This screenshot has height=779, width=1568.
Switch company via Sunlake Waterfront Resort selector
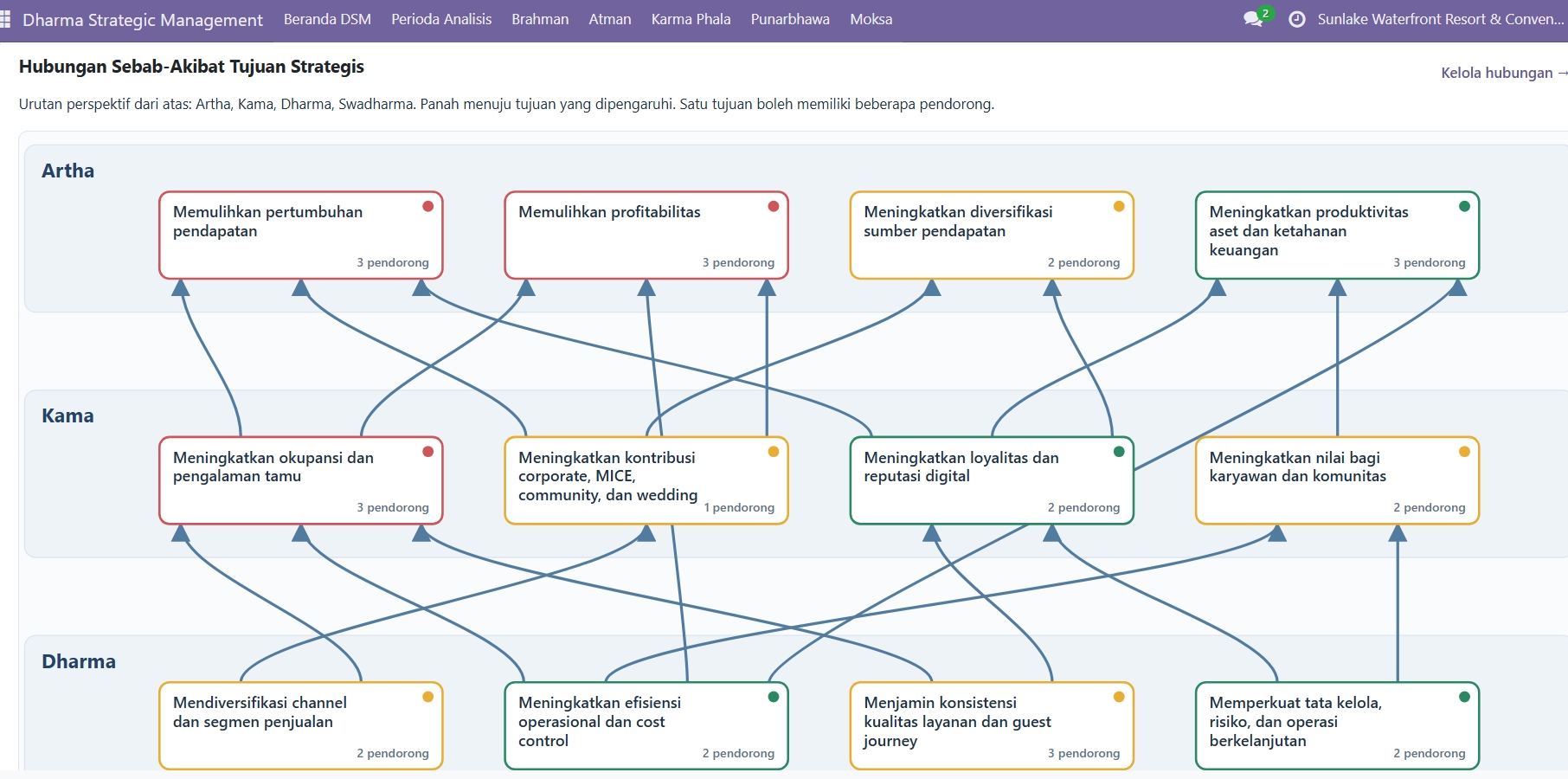[1441, 19]
